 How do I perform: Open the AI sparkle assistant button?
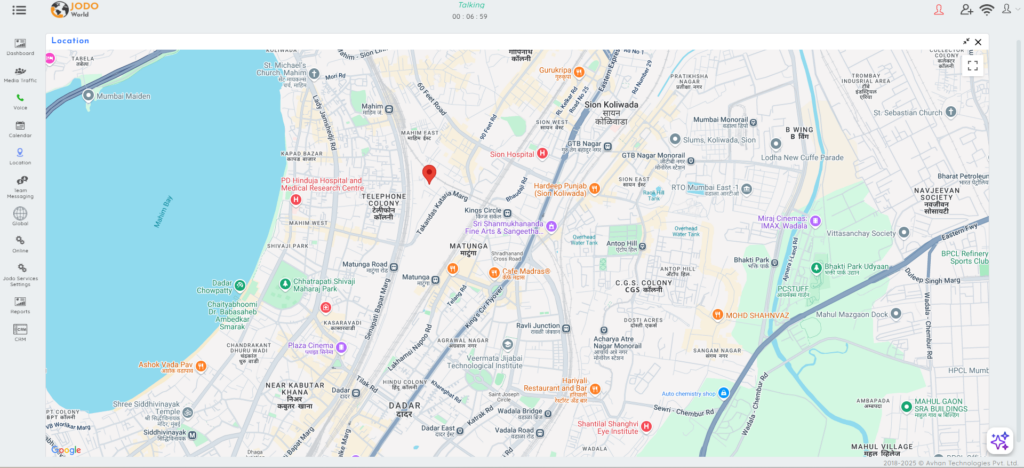click(x=999, y=441)
